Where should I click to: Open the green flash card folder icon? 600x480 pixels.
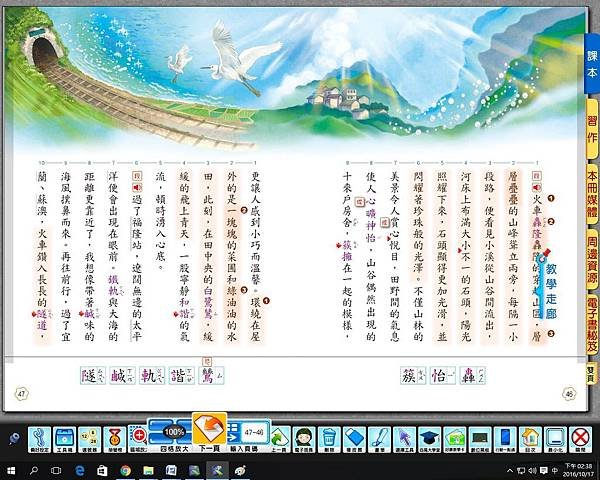(x=455, y=439)
